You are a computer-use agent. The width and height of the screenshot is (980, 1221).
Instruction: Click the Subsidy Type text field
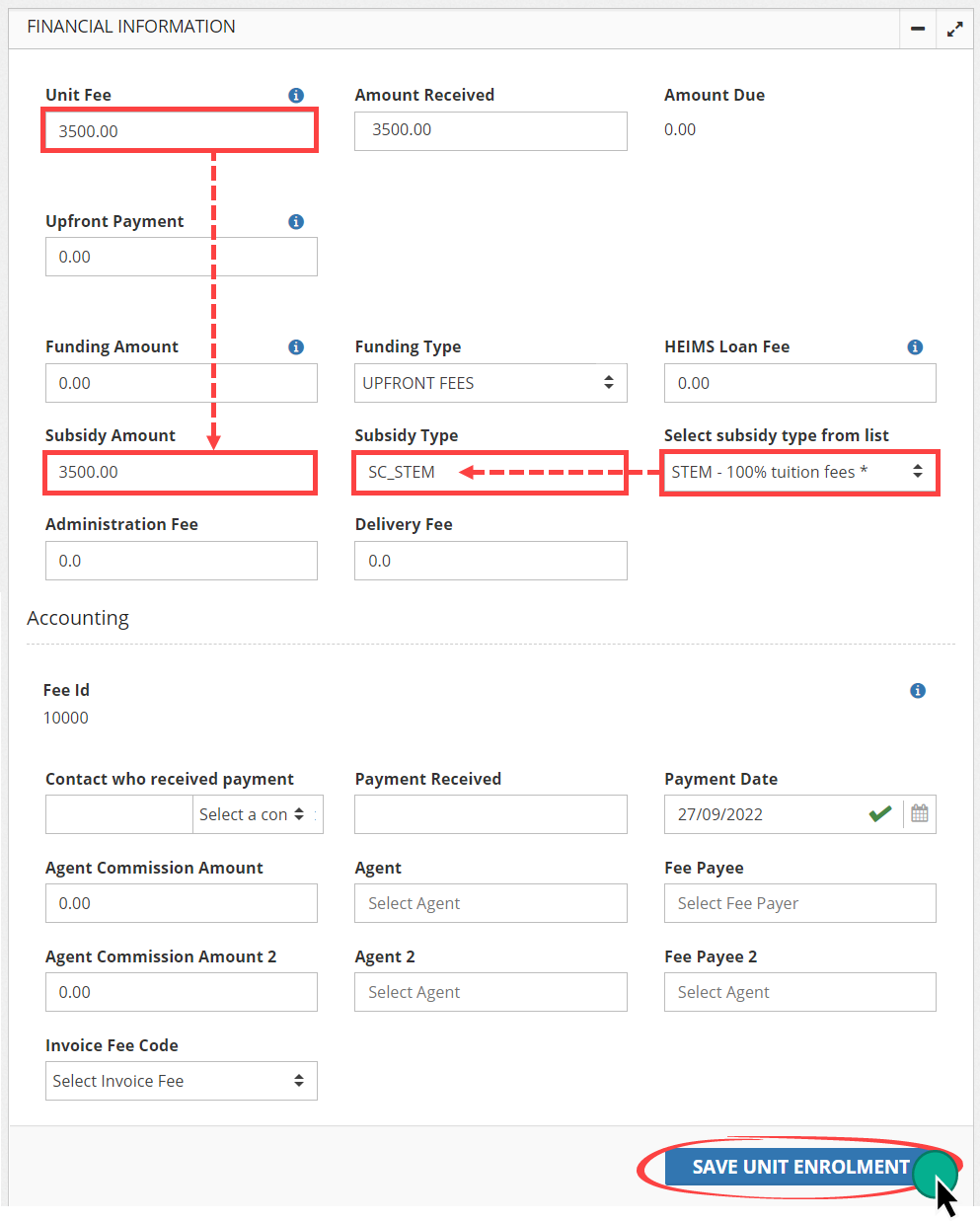pyautogui.click(x=490, y=472)
